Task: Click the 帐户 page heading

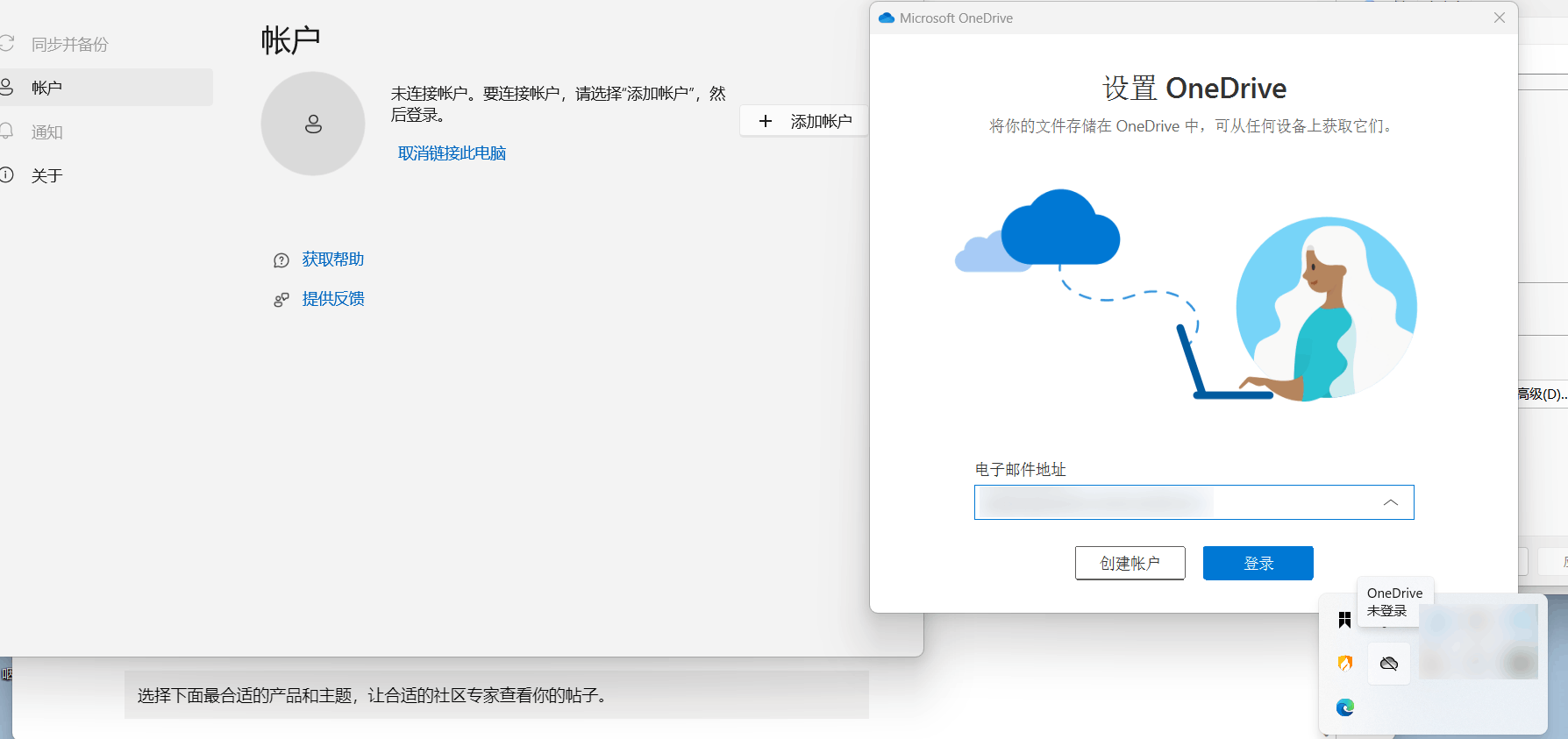Action: tap(291, 40)
